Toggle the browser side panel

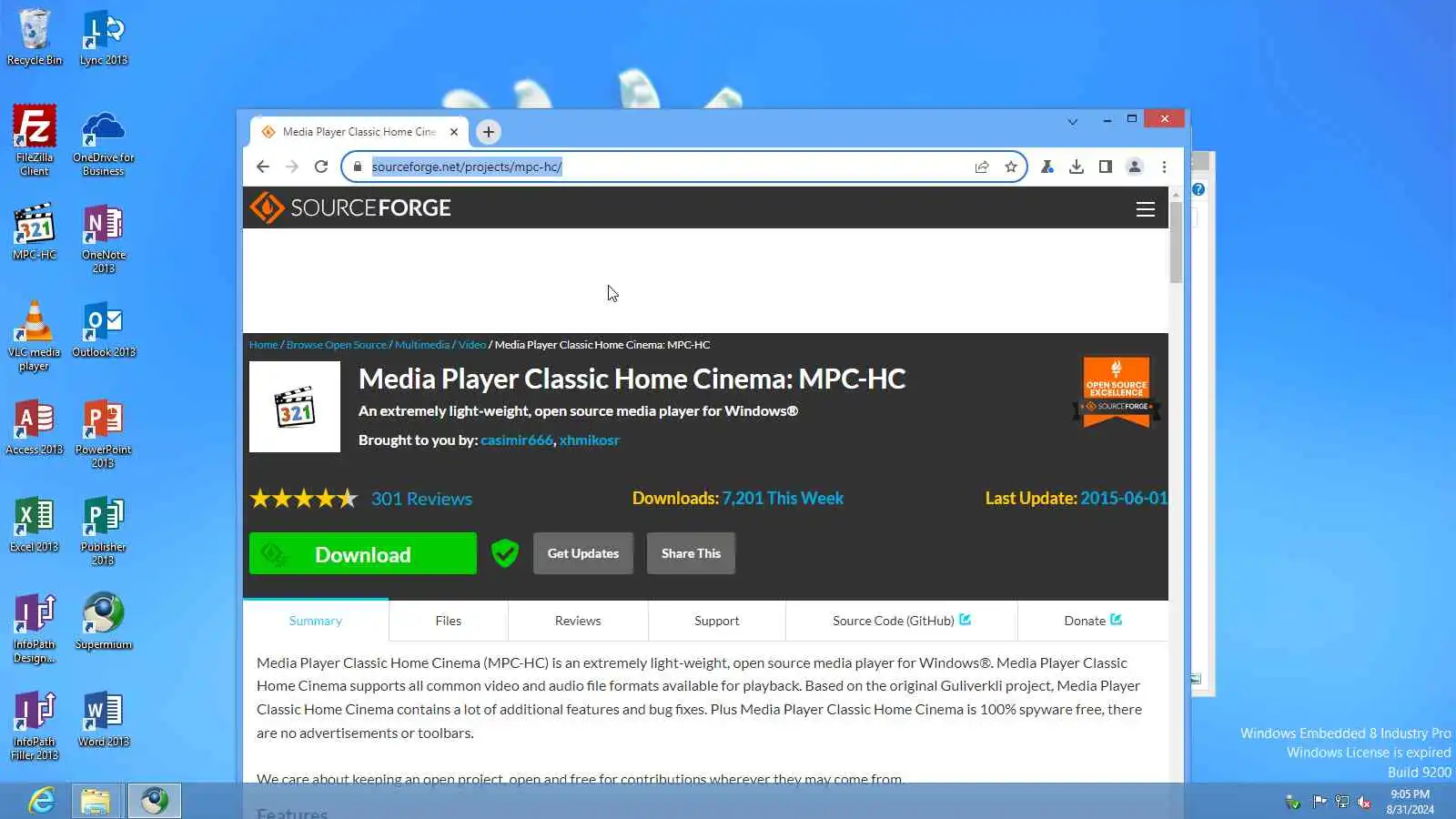coord(1106,167)
